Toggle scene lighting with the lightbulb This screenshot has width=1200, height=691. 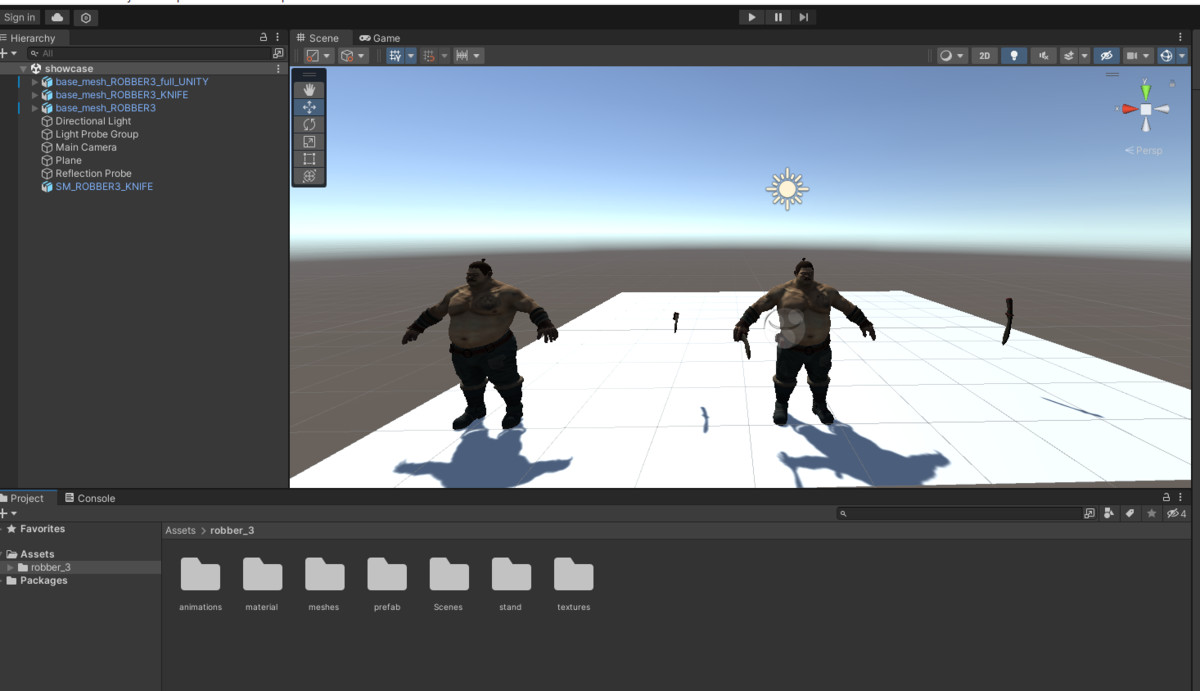[1014, 56]
